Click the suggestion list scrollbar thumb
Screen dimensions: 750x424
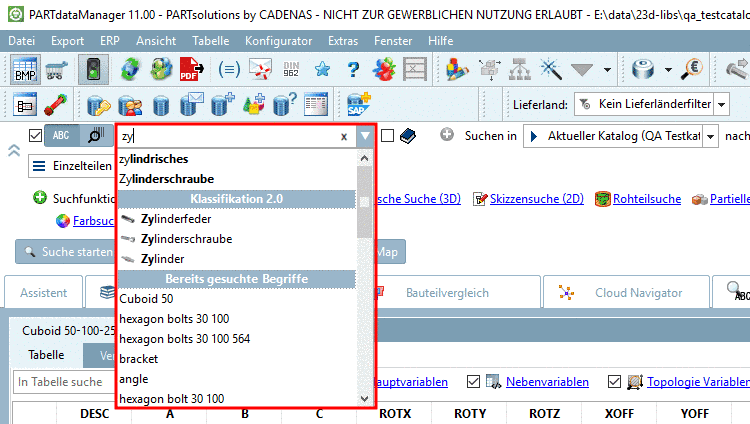click(364, 202)
